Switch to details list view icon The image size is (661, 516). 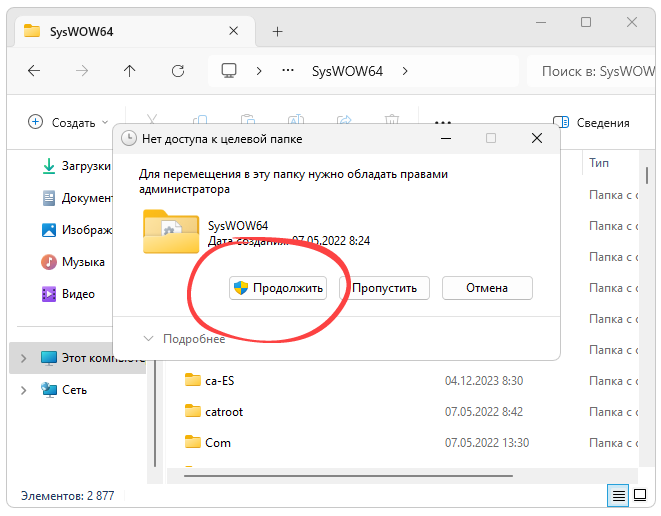click(x=618, y=495)
